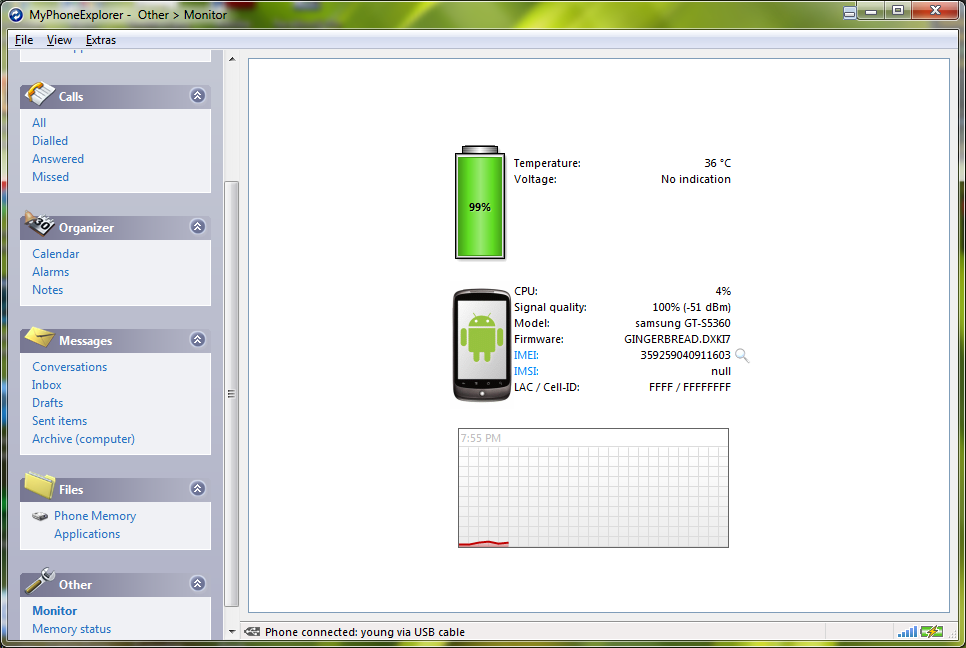Open Answered calls list
This screenshot has height=648, width=966.
[58, 159]
